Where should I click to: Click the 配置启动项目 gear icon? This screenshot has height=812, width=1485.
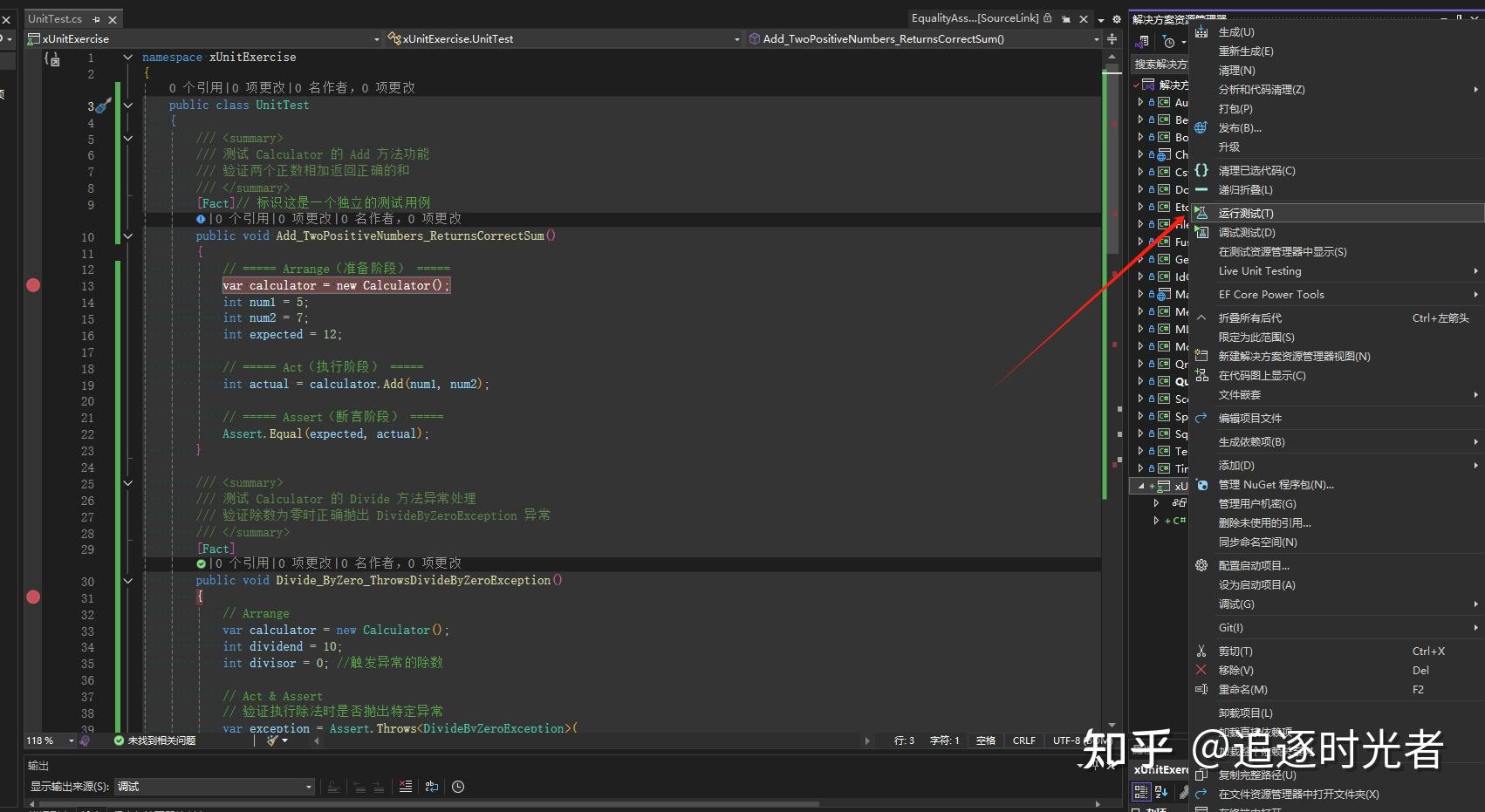[x=1201, y=565]
